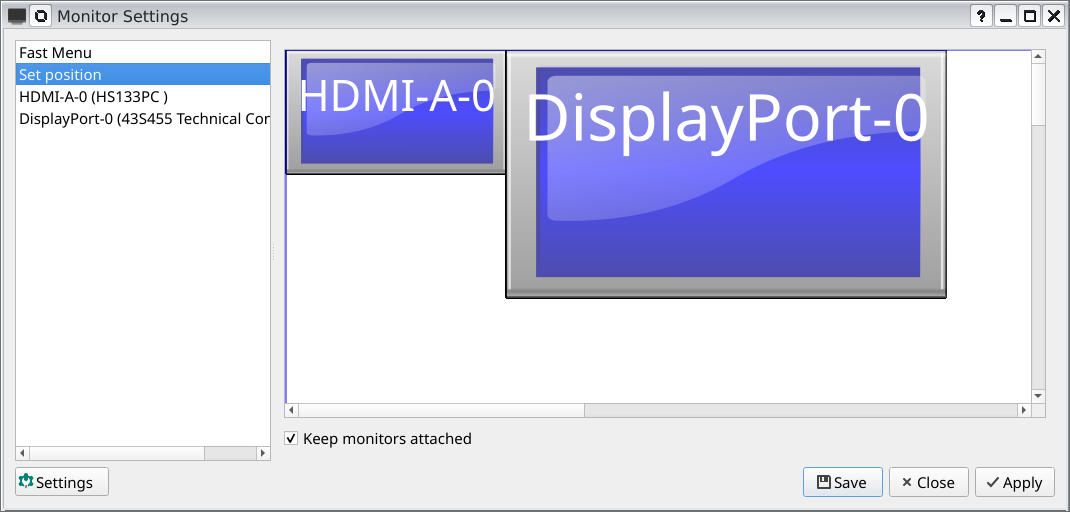Click the left arrow of the sidebar list scrollbar
The height and width of the screenshot is (512, 1070).
click(x=23, y=453)
